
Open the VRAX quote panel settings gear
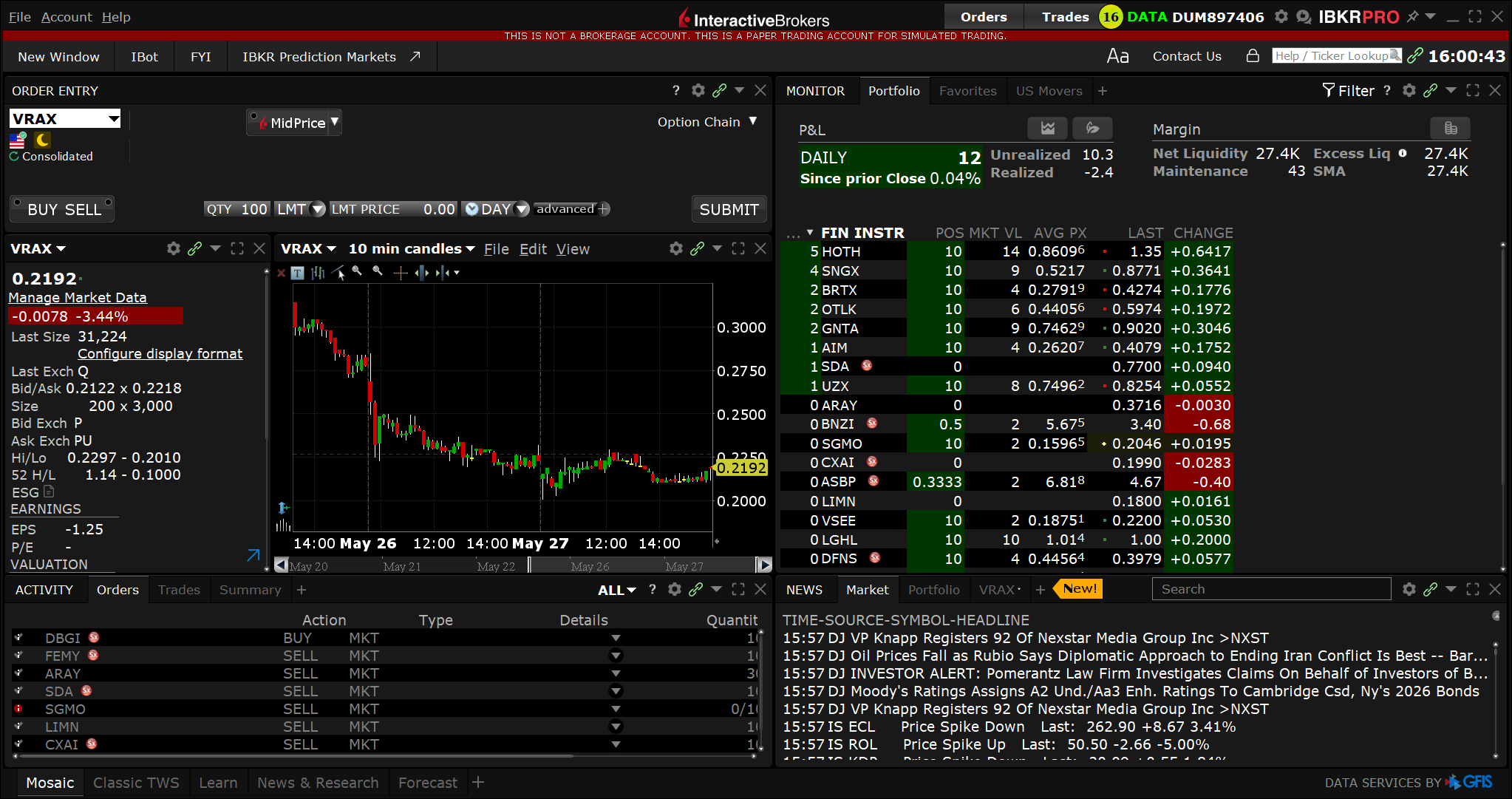[x=174, y=248]
